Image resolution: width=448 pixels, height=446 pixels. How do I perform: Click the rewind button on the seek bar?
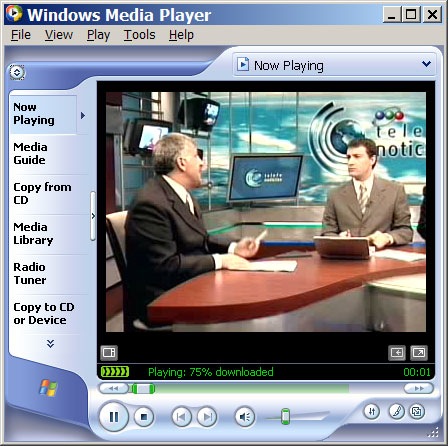(113, 388)
